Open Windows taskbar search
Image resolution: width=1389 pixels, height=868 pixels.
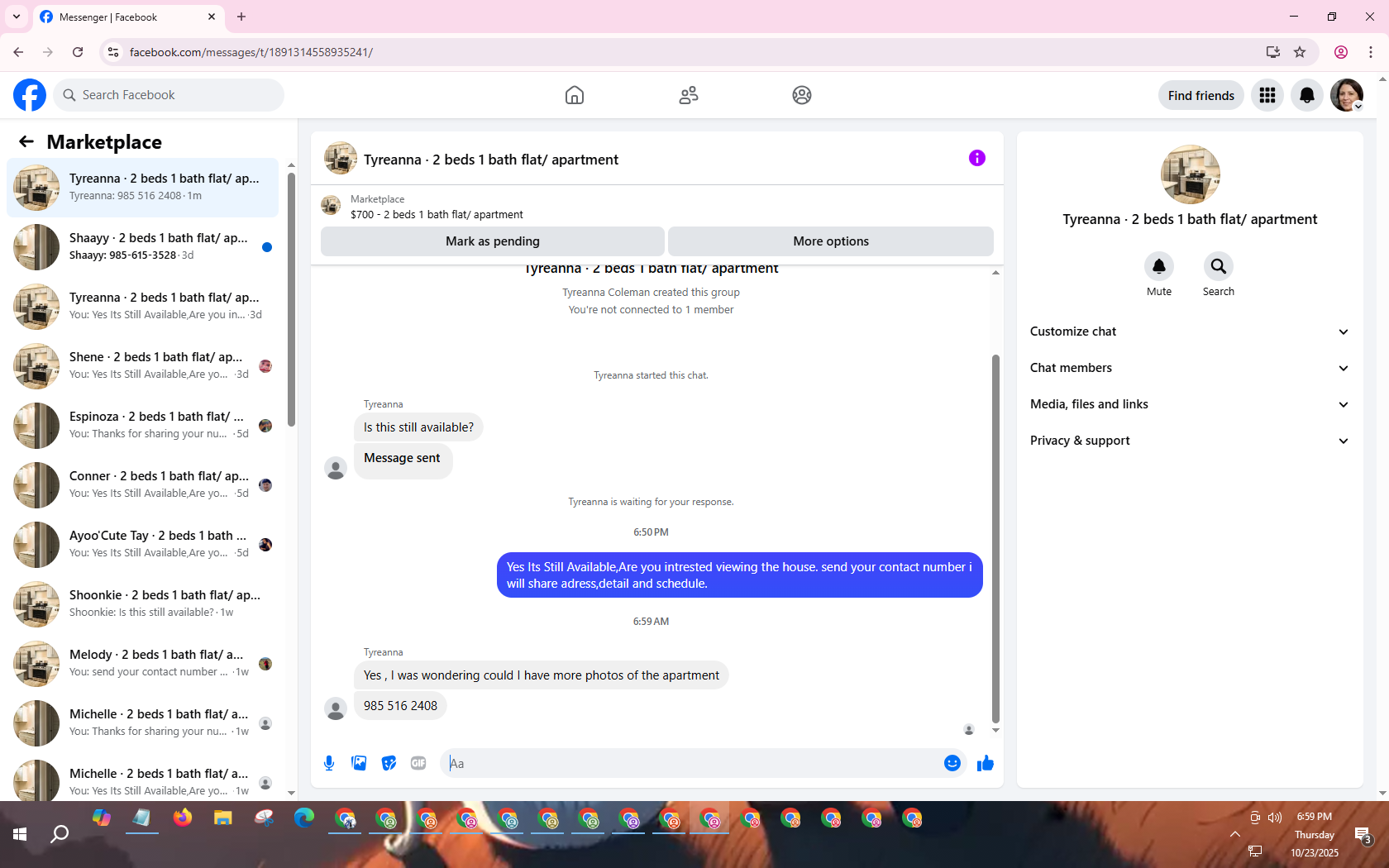pos(60,834)
